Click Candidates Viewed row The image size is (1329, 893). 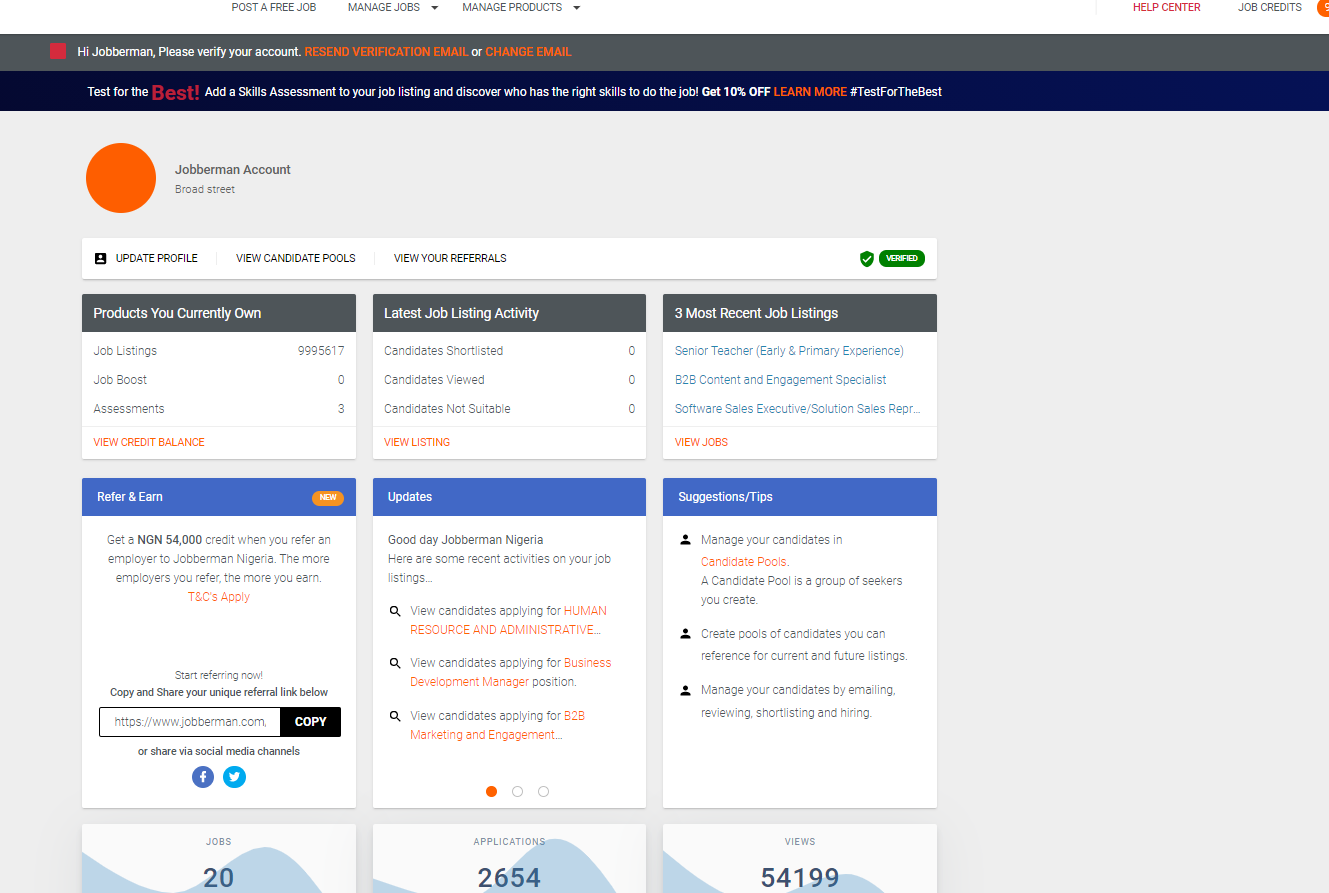pos(509,380)
